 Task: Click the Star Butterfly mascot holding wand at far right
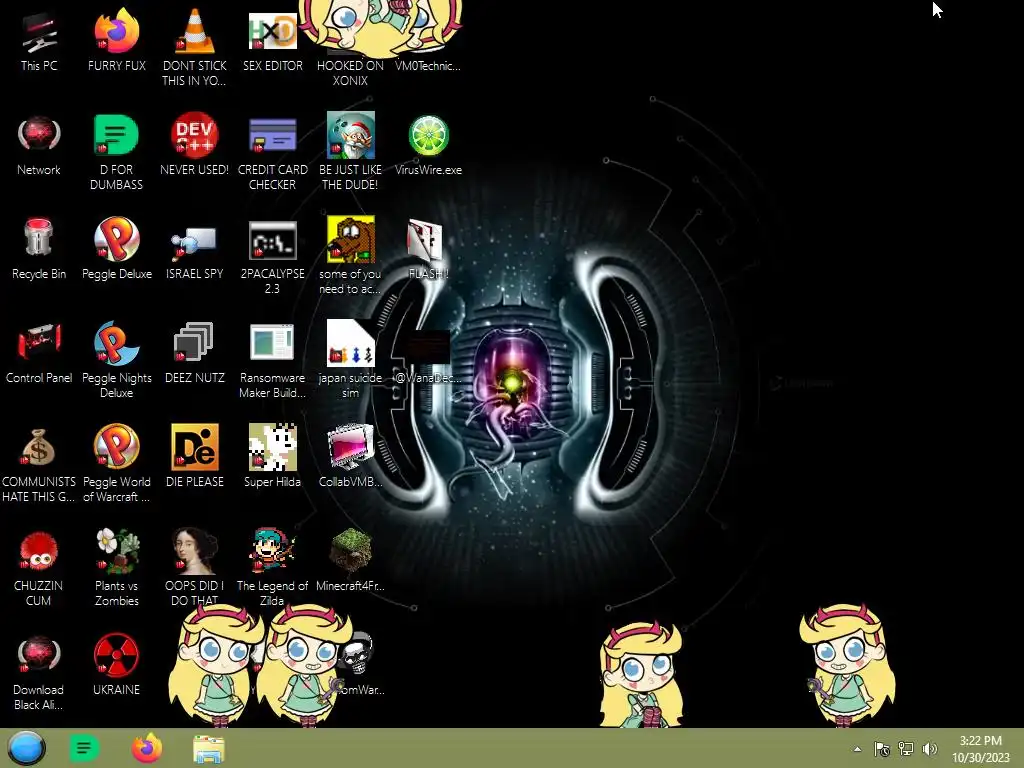(847, 665)
